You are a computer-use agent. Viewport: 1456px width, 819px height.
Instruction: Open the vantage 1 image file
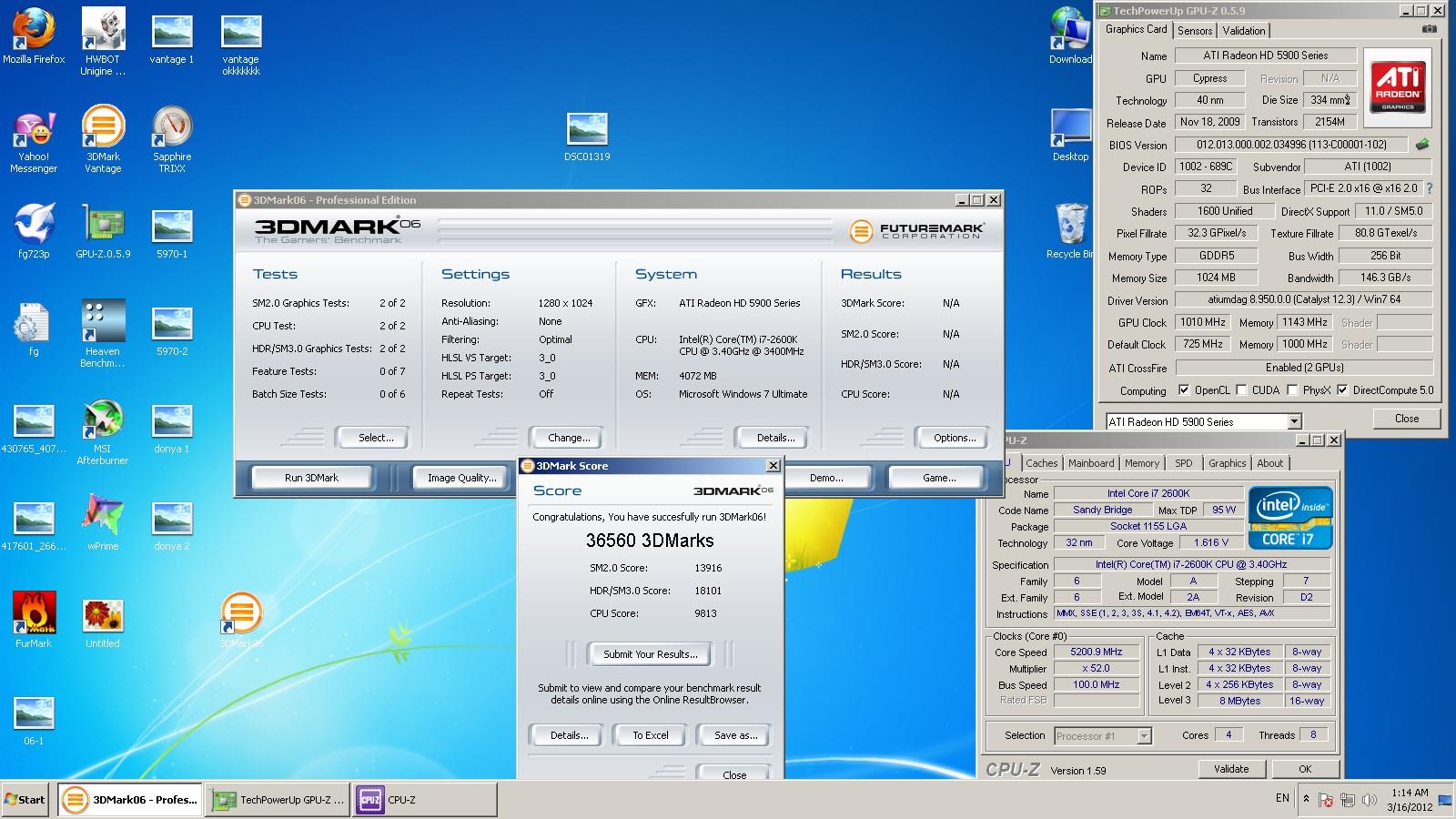click(172, 37)
